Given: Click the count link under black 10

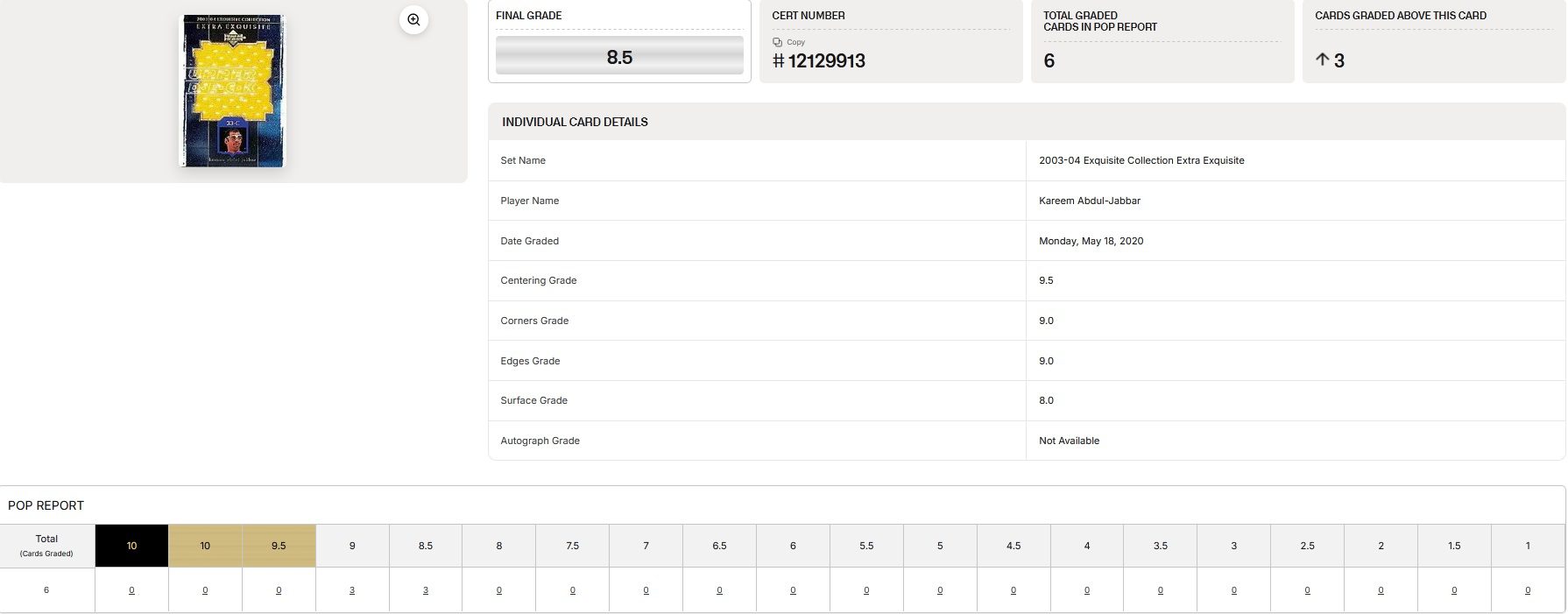Looking at the screenshot, I should (131, 590).
